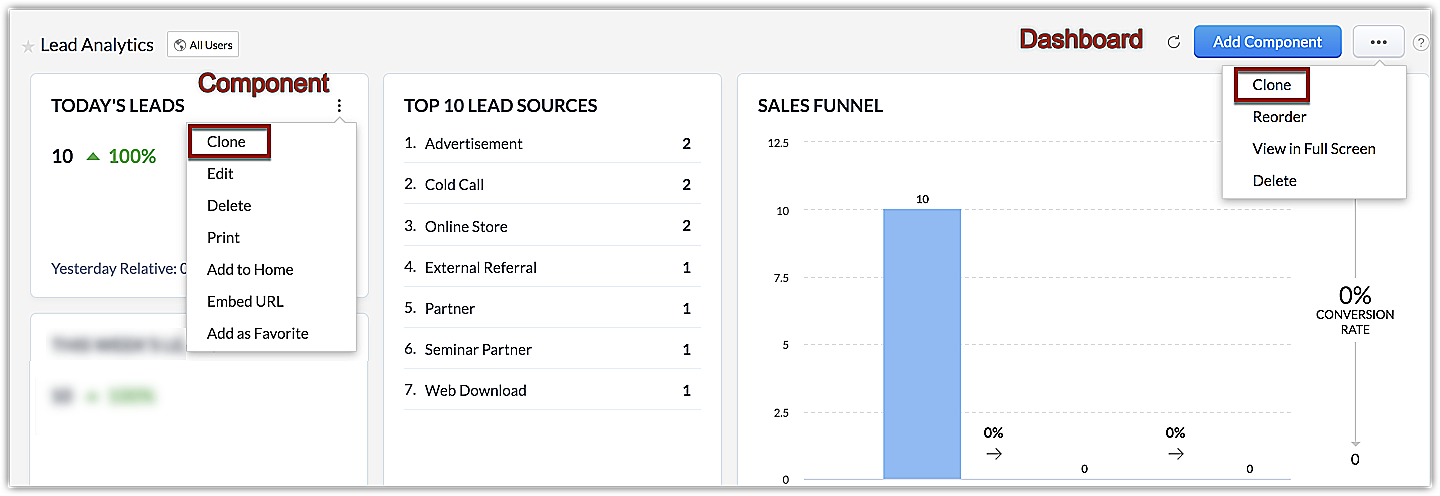The image size is (1440, 496).
Task: Click the blue Sales Funnel bar
Action: click(922, 344)
